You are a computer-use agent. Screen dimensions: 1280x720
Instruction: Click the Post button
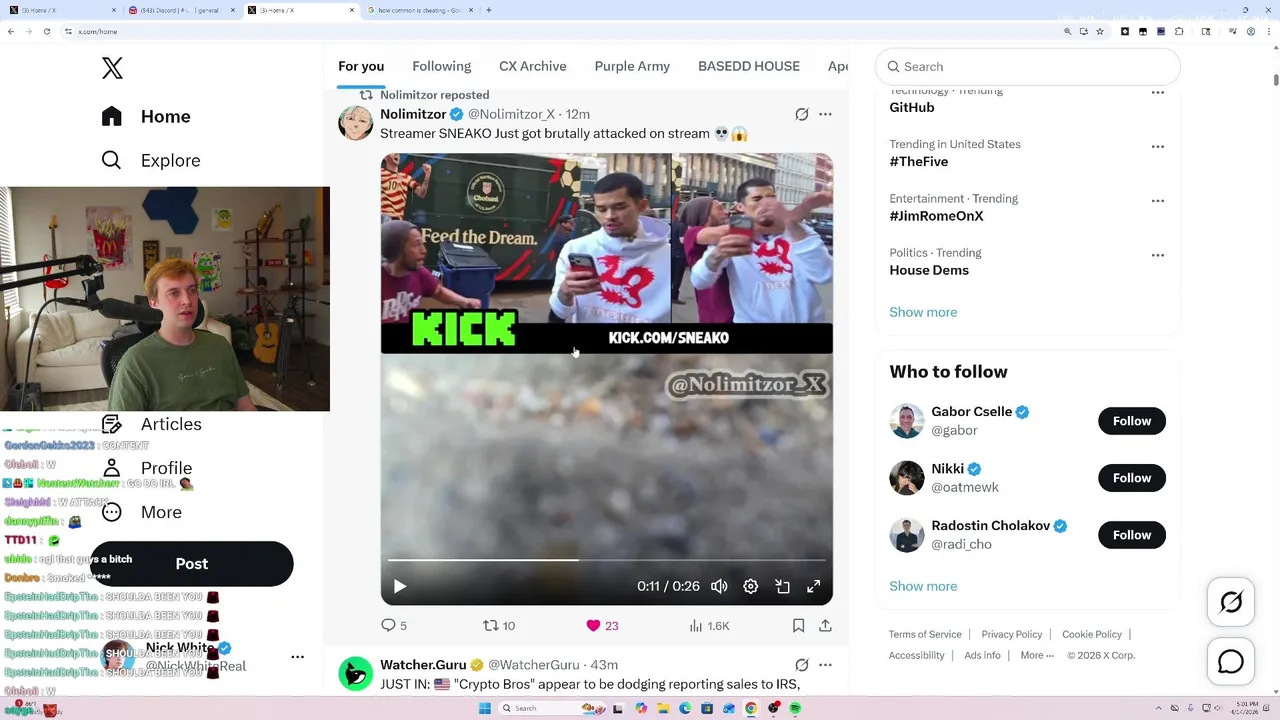pyautogui.click(x=192, y=564)
